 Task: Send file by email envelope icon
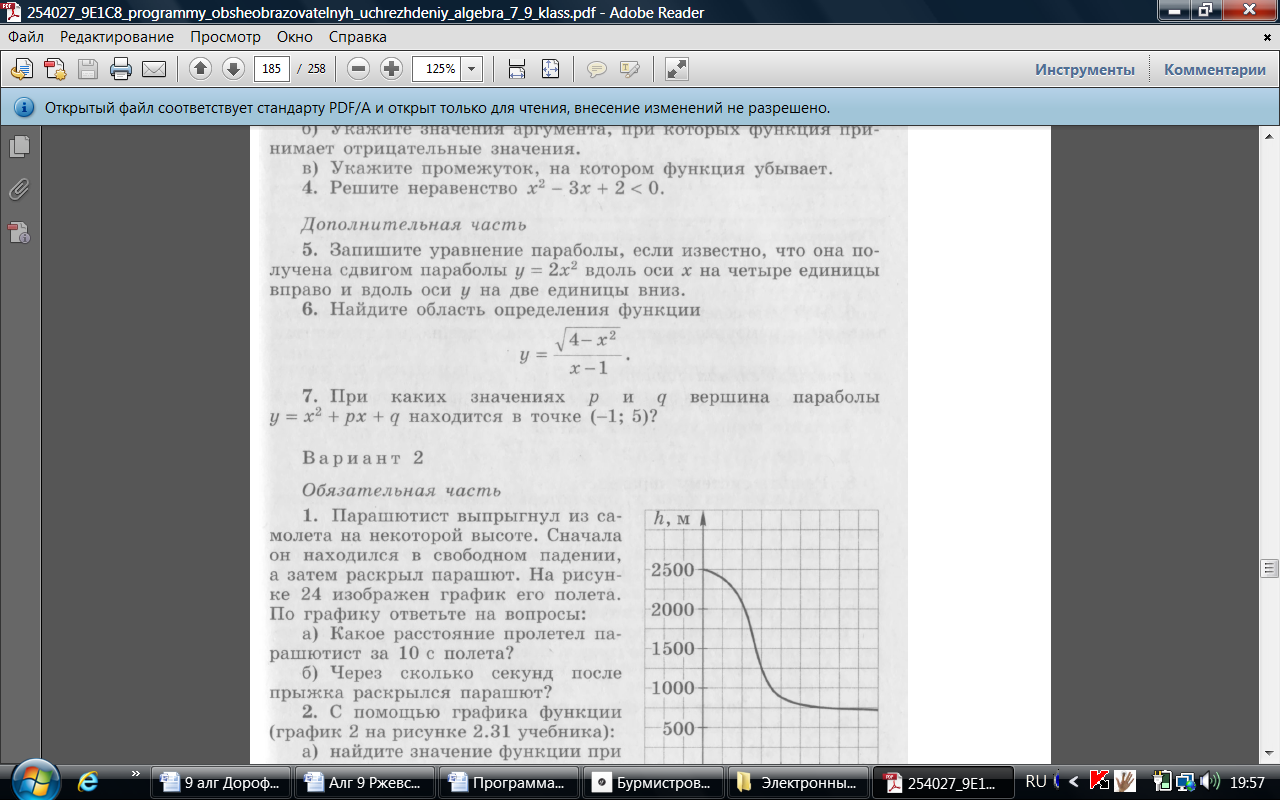(153, 69)
